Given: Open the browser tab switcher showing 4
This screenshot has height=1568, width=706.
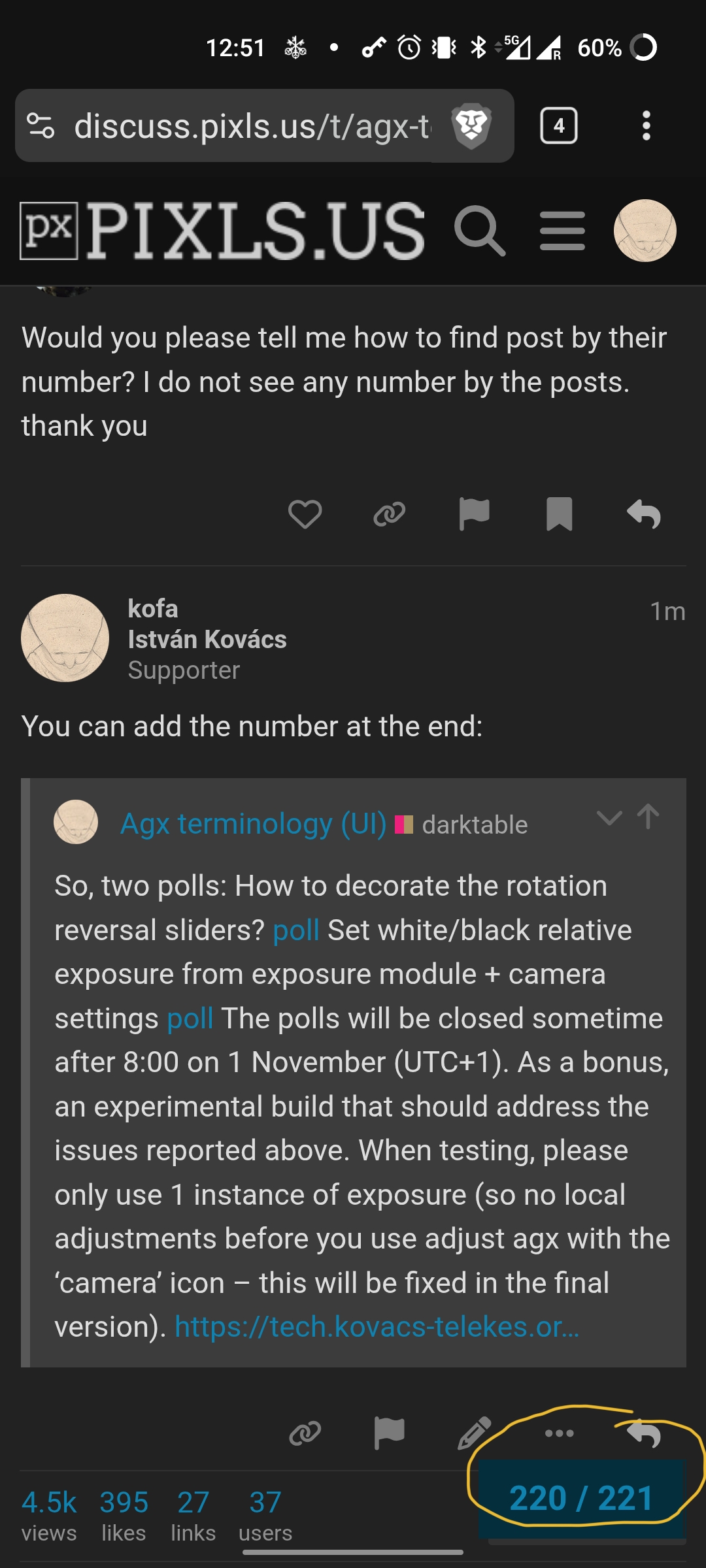Looking at the screenshot, I should [x=558, y=125].
